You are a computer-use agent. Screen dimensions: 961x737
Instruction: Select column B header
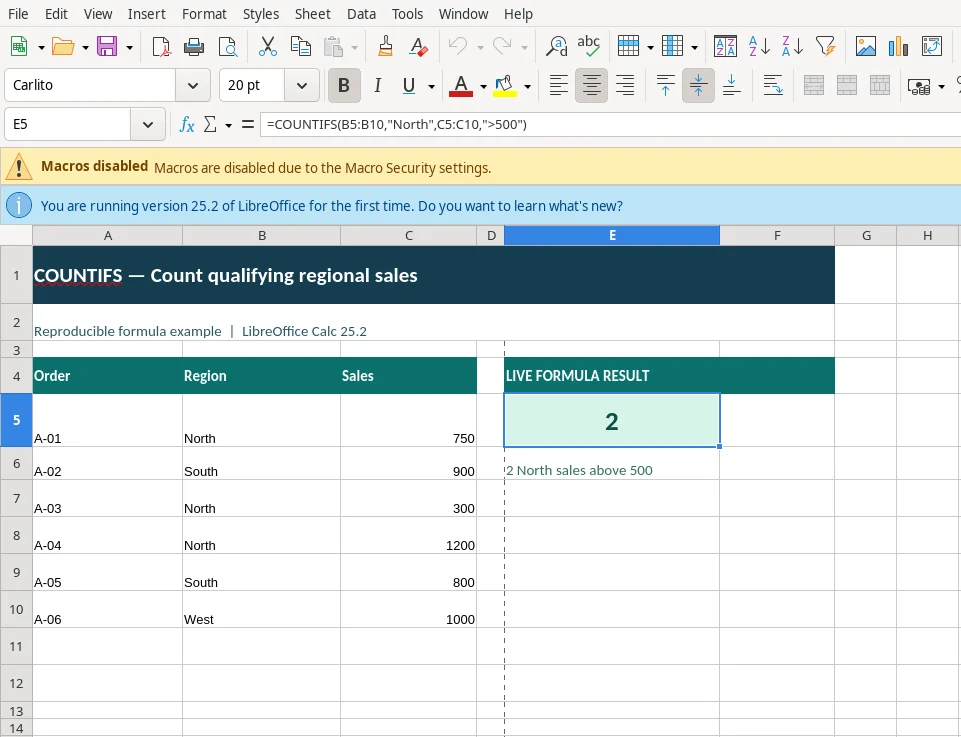coord(262,235)
